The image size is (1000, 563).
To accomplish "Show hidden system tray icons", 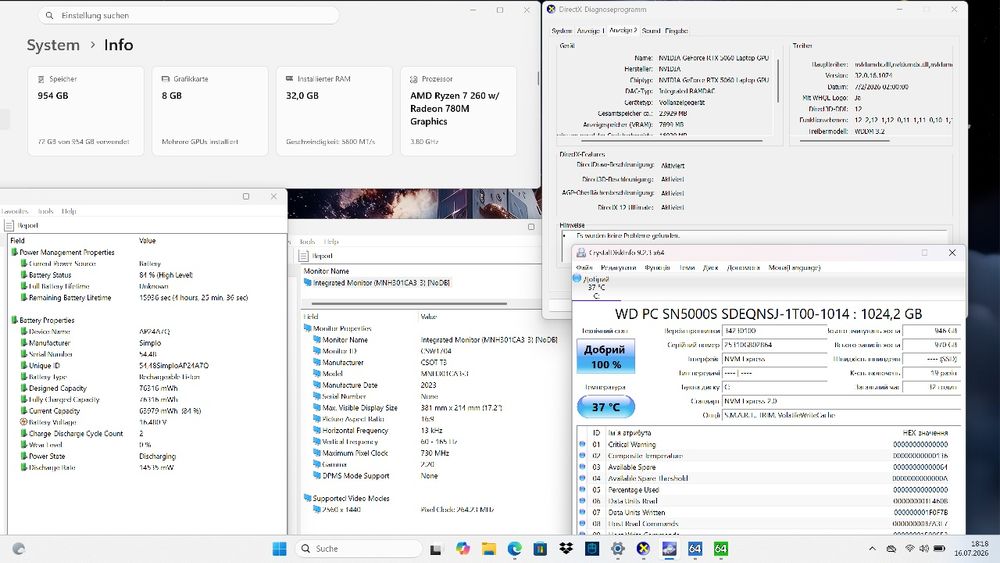I will (872, 548).
